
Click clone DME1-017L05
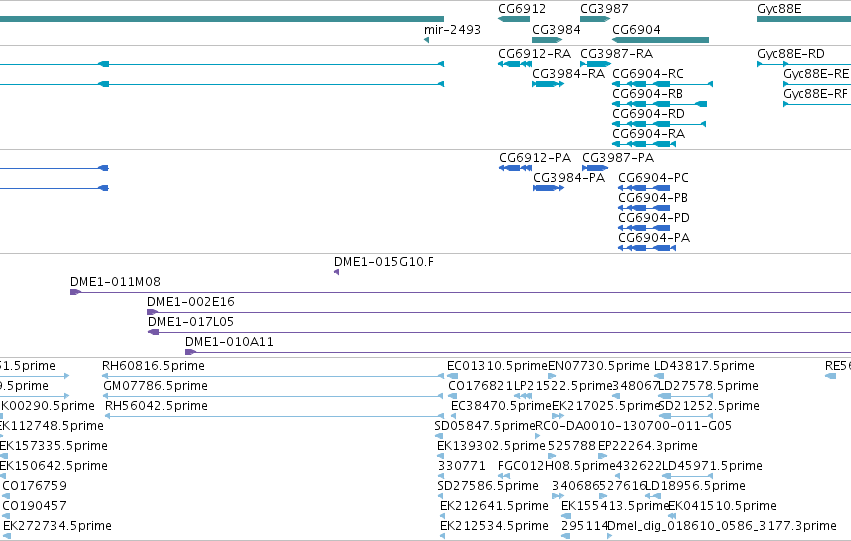point(191,322)
